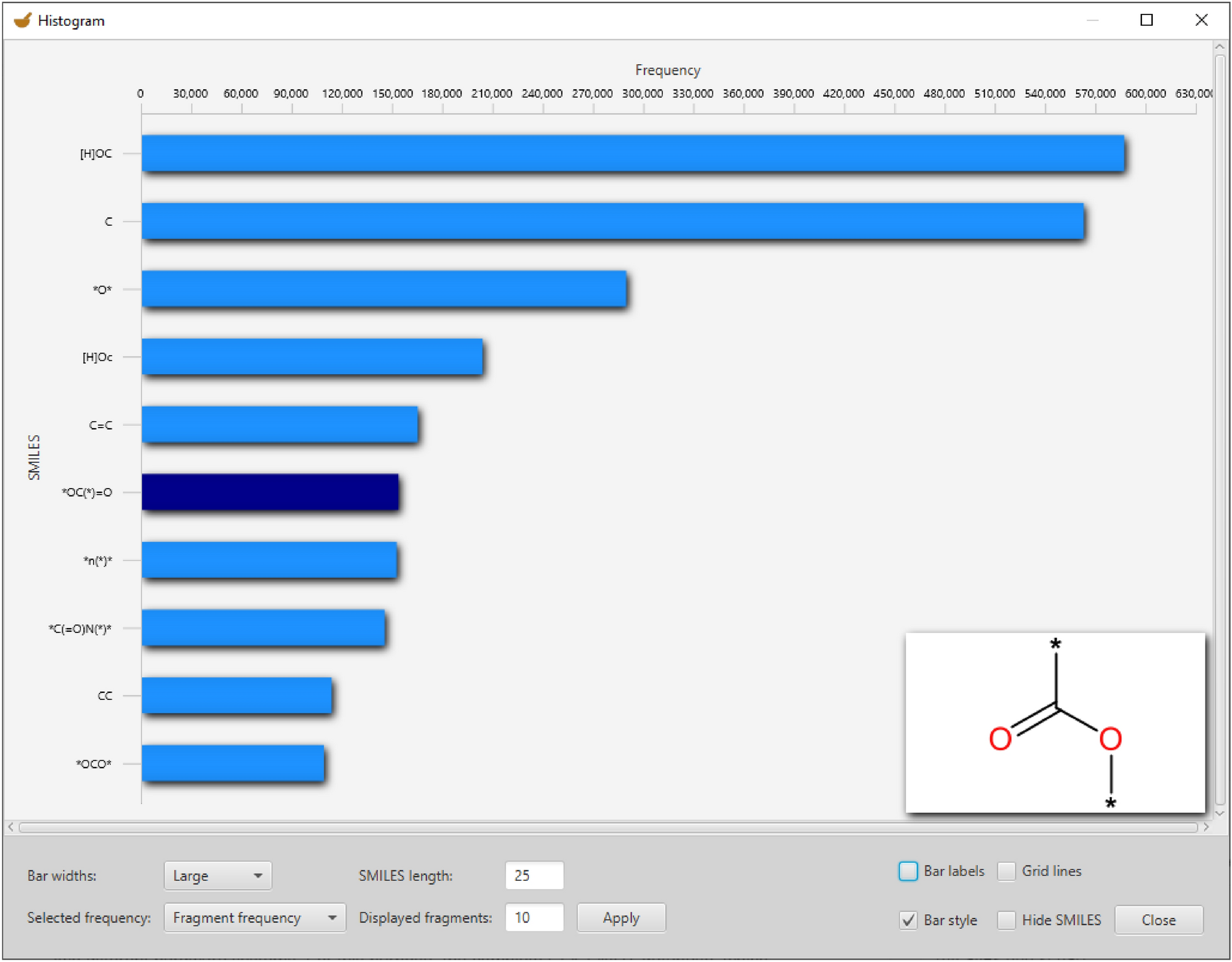Click the scroll right arrow

click(x=1206, y=827)
